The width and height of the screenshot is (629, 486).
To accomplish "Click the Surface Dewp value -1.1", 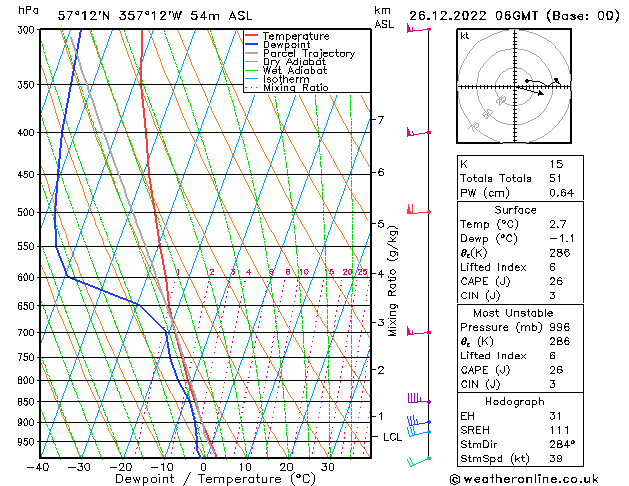I will point(562,239).
